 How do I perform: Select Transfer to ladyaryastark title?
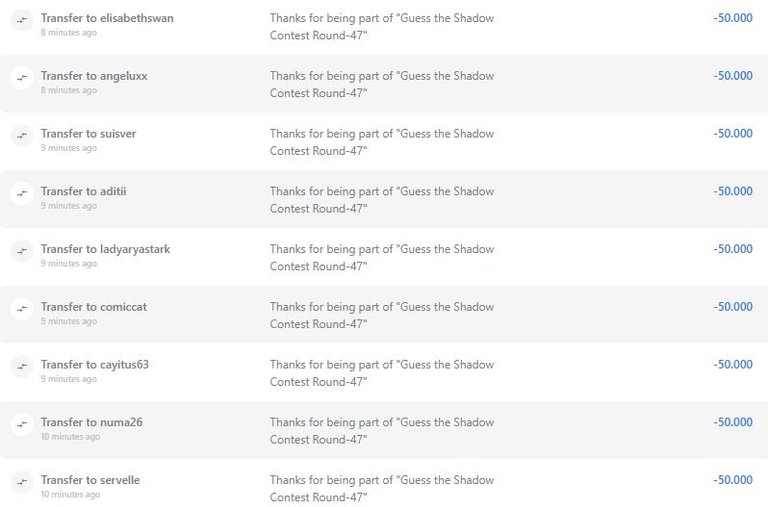point(105,249)
